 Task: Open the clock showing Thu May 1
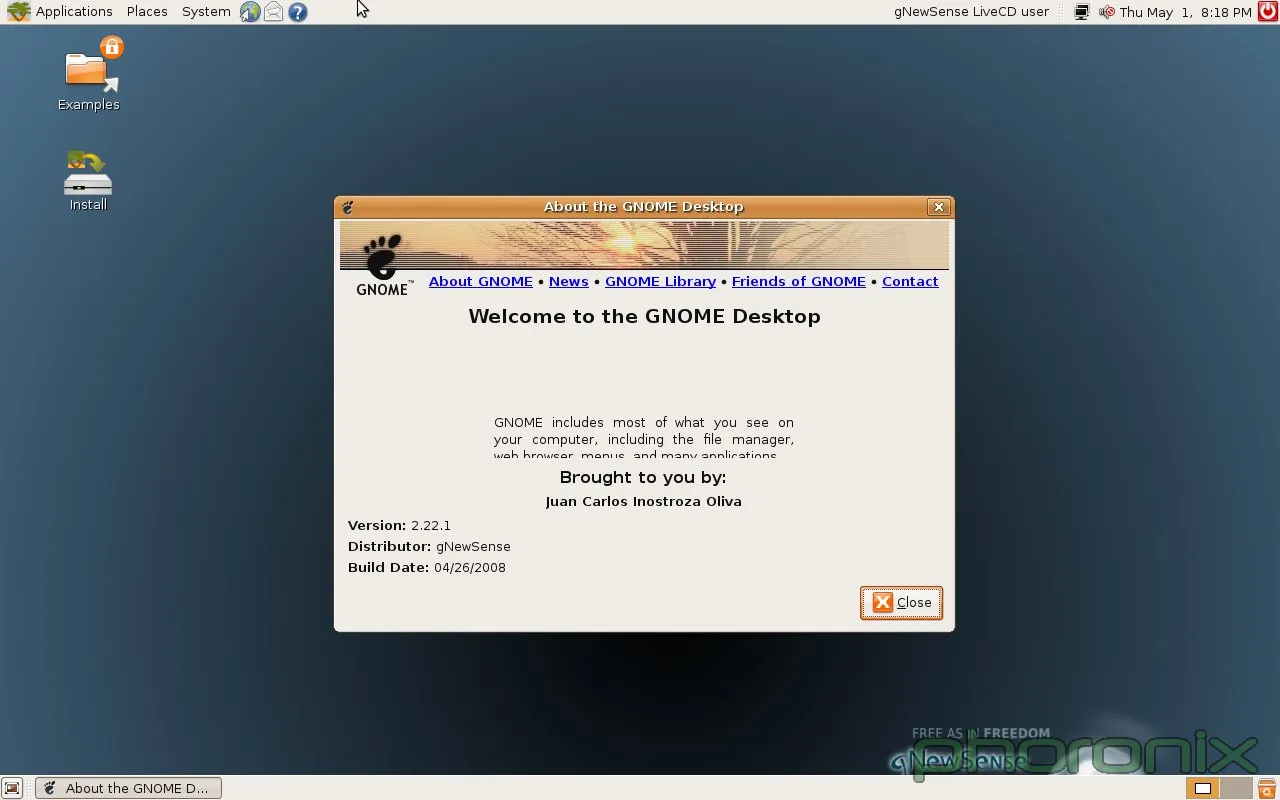pos(1185,12)
